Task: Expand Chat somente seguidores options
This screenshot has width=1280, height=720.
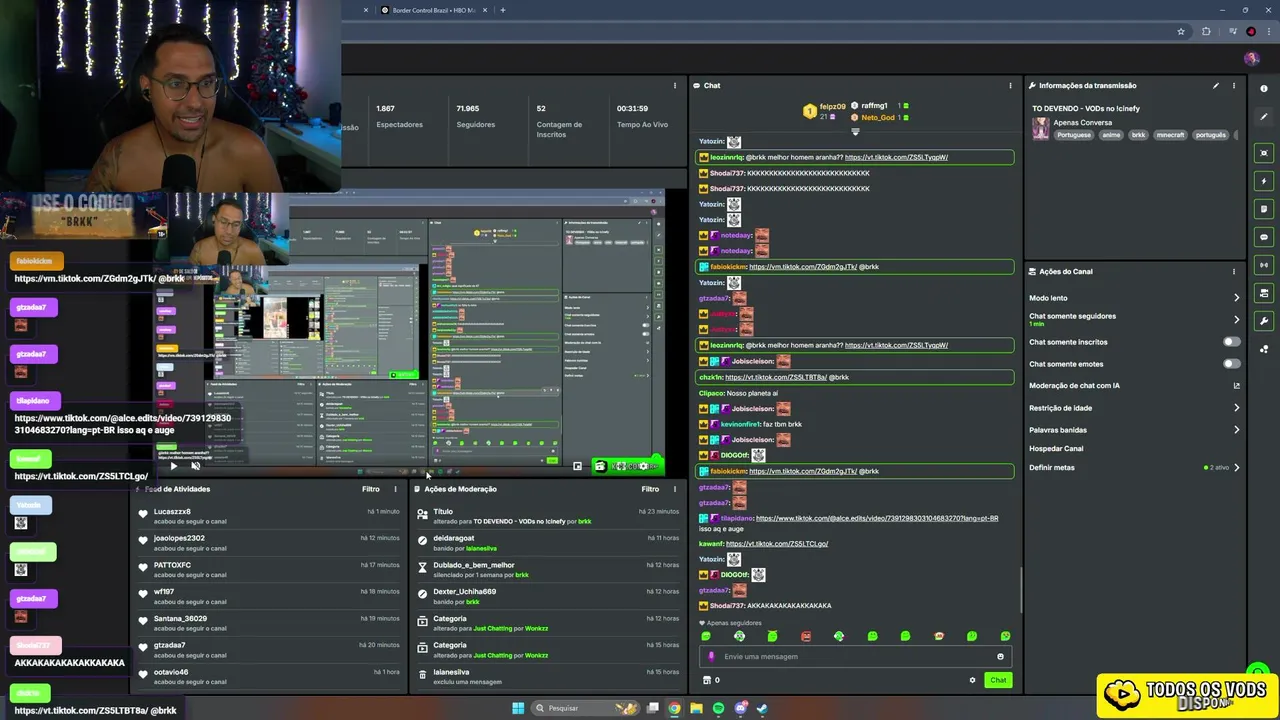Action: pos(1236,320)
